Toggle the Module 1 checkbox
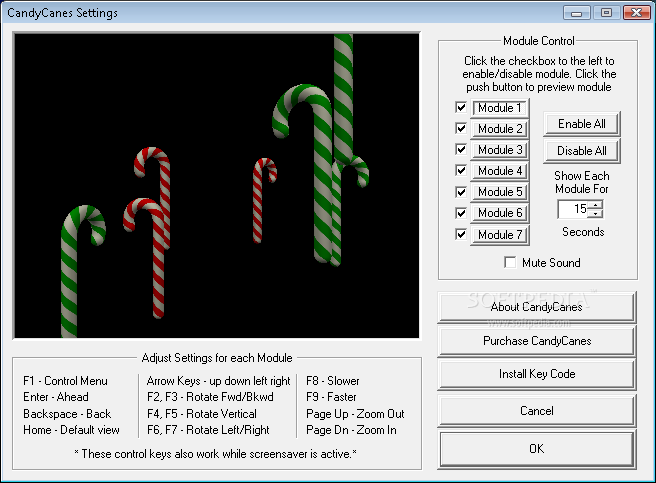 point(461,107)
